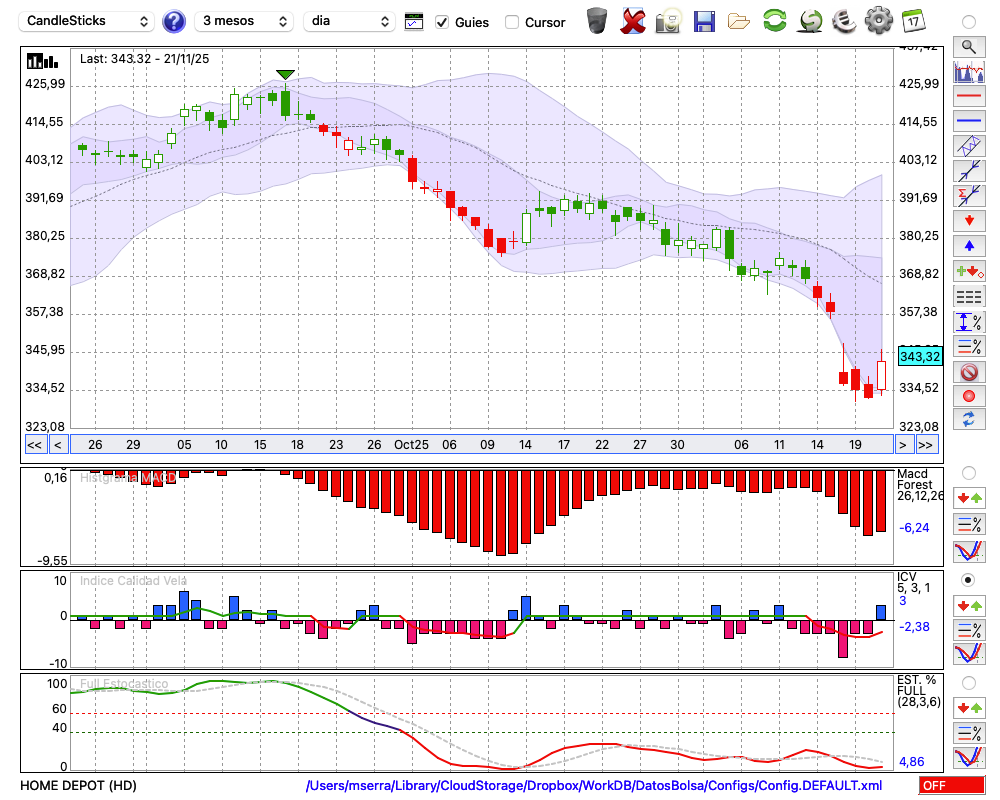This screenshot has height=800, width=1000.
Task: Open settings with the gear icon
Action: [878, 21]
